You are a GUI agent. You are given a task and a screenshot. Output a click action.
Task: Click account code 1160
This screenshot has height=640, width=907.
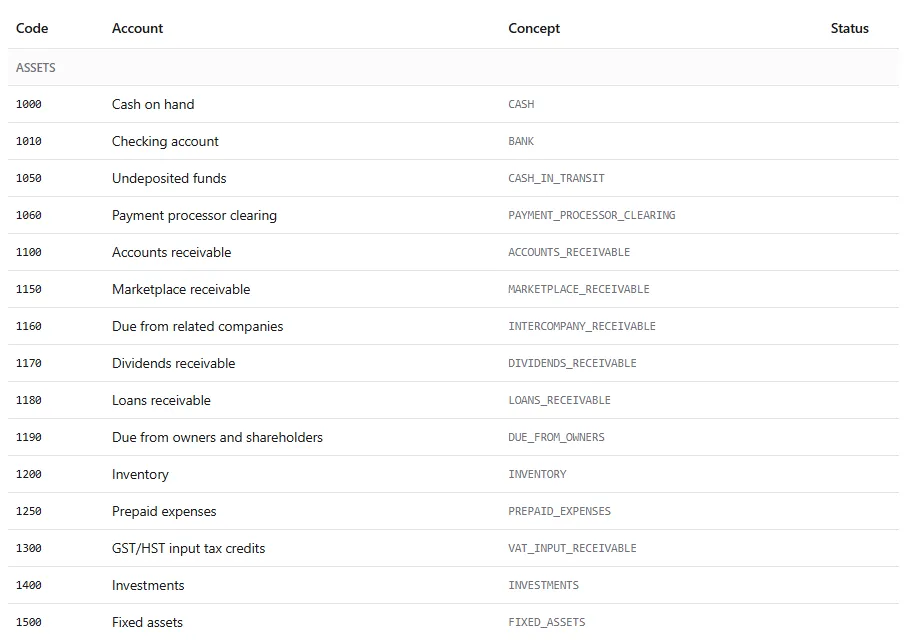[28, 326]
